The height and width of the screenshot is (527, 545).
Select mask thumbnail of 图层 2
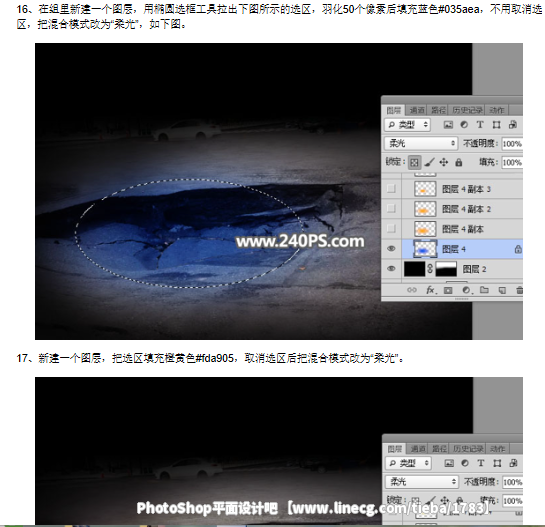point(446,269)
